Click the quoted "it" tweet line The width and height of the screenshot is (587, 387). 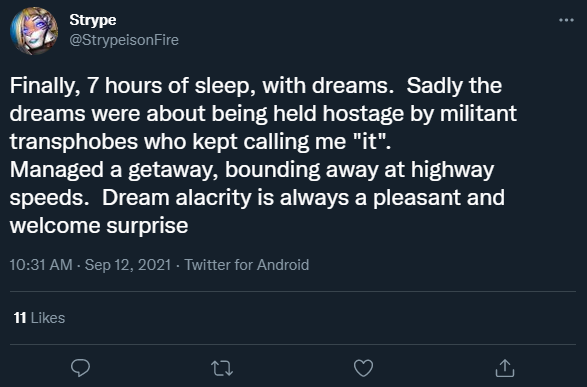(x=200, y=142)
